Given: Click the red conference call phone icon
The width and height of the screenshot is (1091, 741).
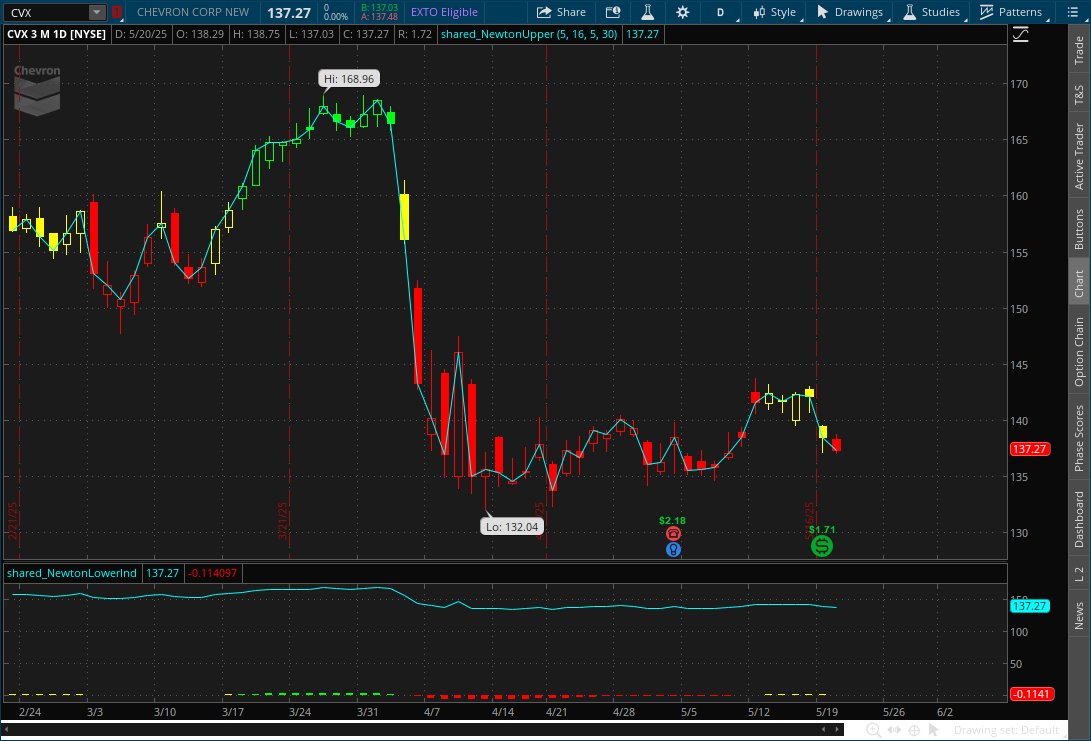Looking at the screenshot, I should pos(673,534).
